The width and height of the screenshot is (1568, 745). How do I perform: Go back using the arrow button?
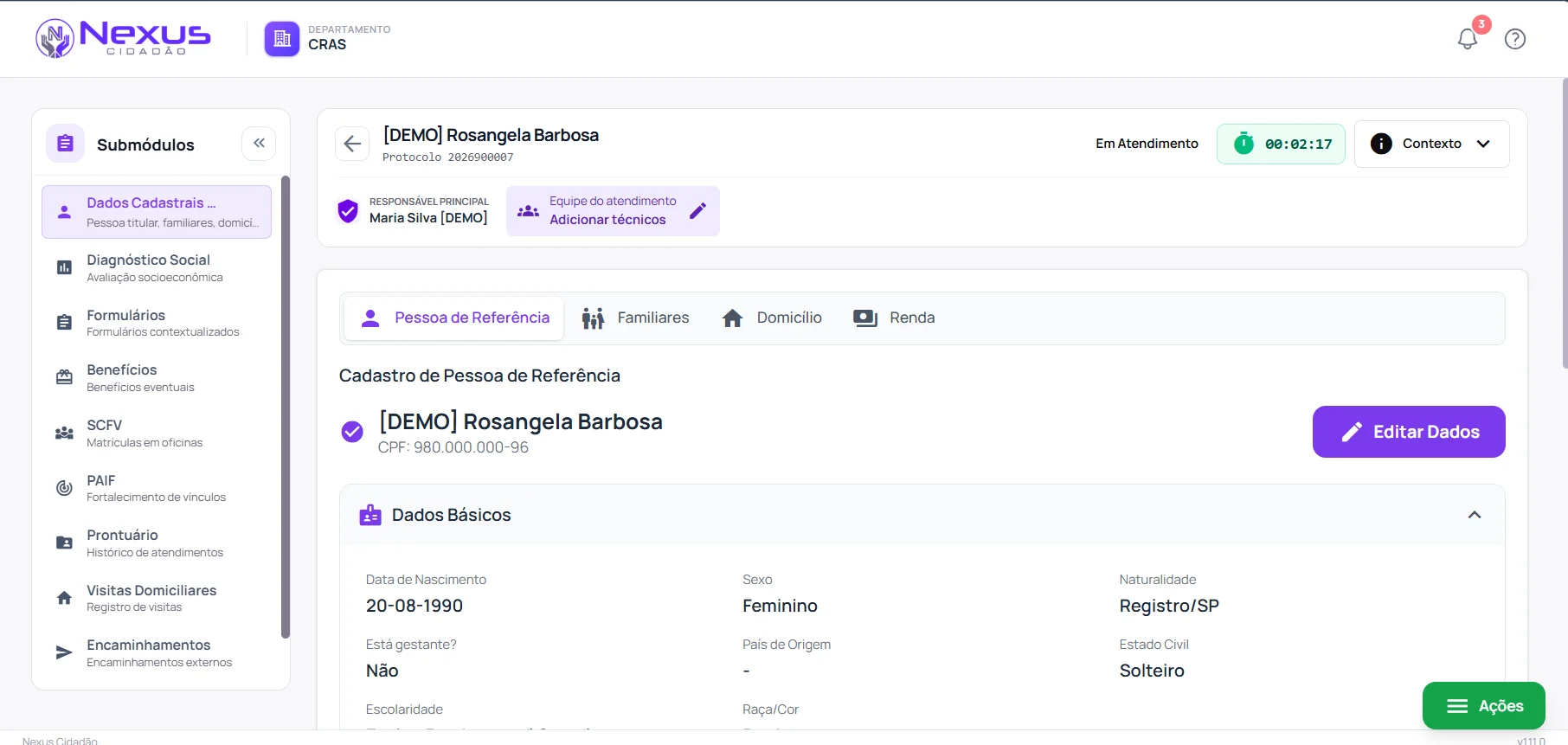tap(352, 144)
